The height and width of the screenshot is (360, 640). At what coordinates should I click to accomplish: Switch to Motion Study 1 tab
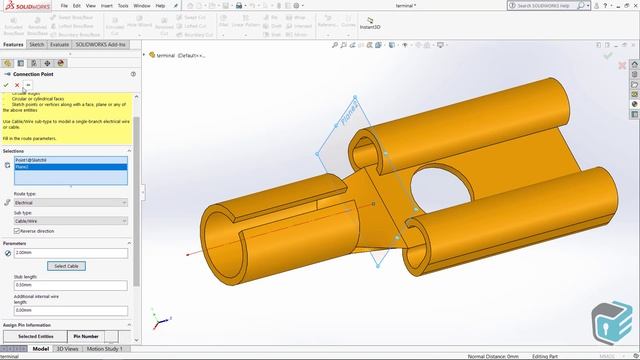tap(104, 349)
